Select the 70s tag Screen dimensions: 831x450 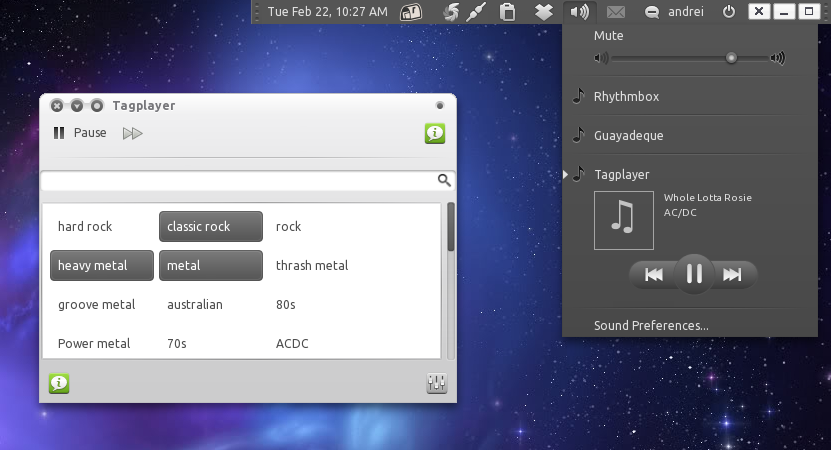click(176, 343)
